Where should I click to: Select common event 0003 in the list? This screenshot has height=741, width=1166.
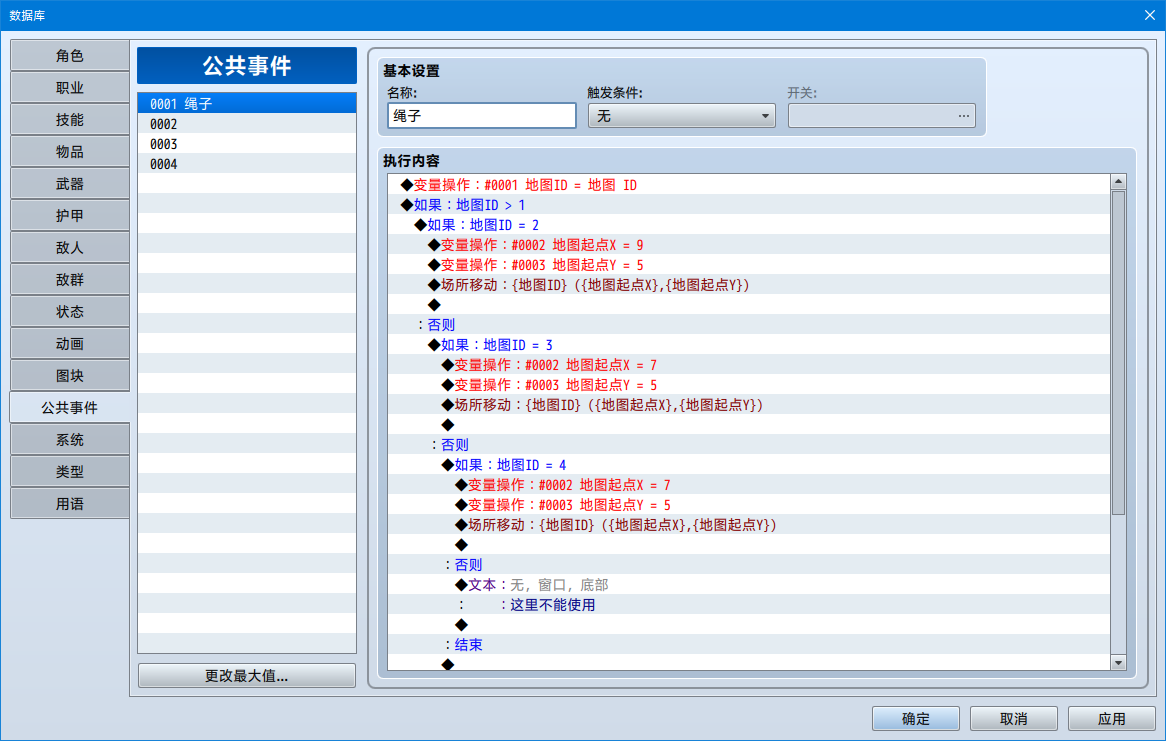click(x=247, y=144)
